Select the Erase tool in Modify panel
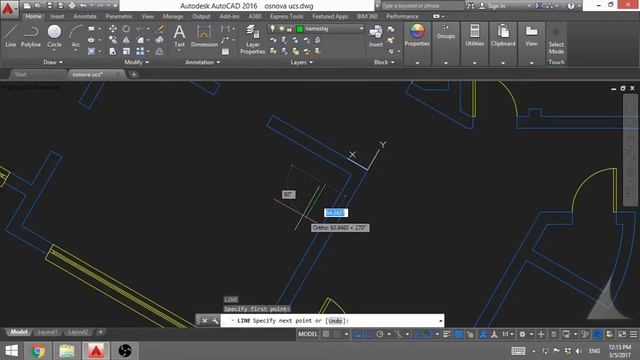 click(160, 29)
